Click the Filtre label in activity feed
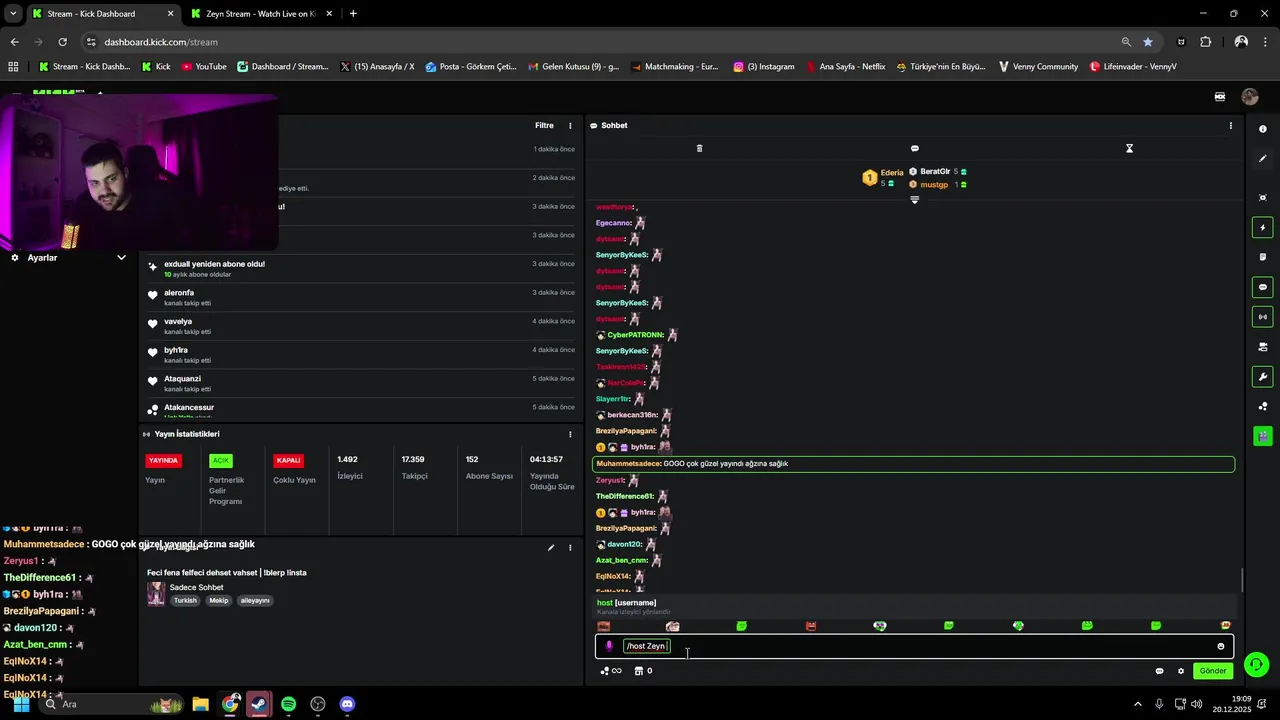Viewport: 1280px width, 720px height. (x=544, y=125)
